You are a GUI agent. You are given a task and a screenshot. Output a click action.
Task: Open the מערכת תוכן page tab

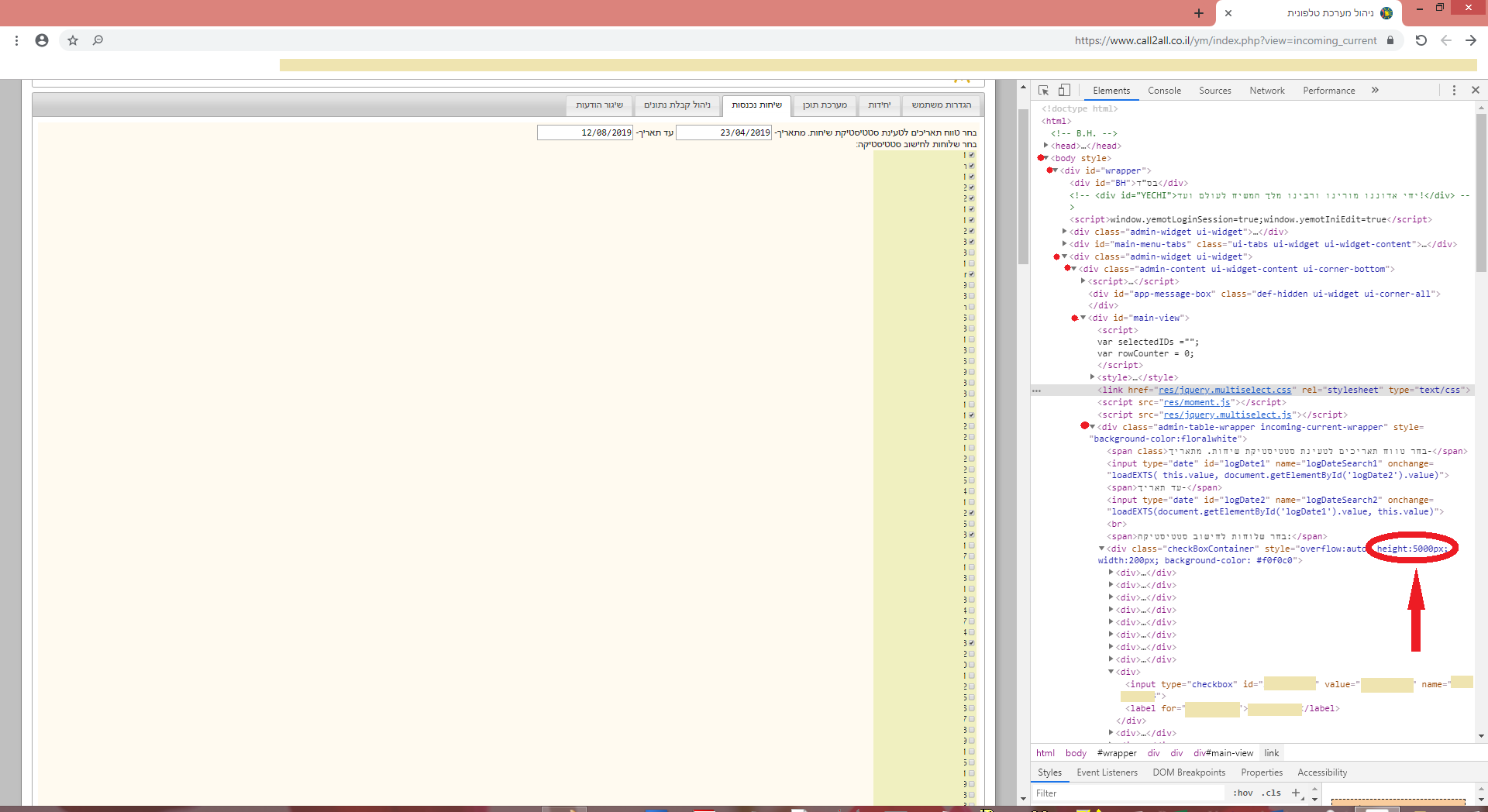[825, 105]
